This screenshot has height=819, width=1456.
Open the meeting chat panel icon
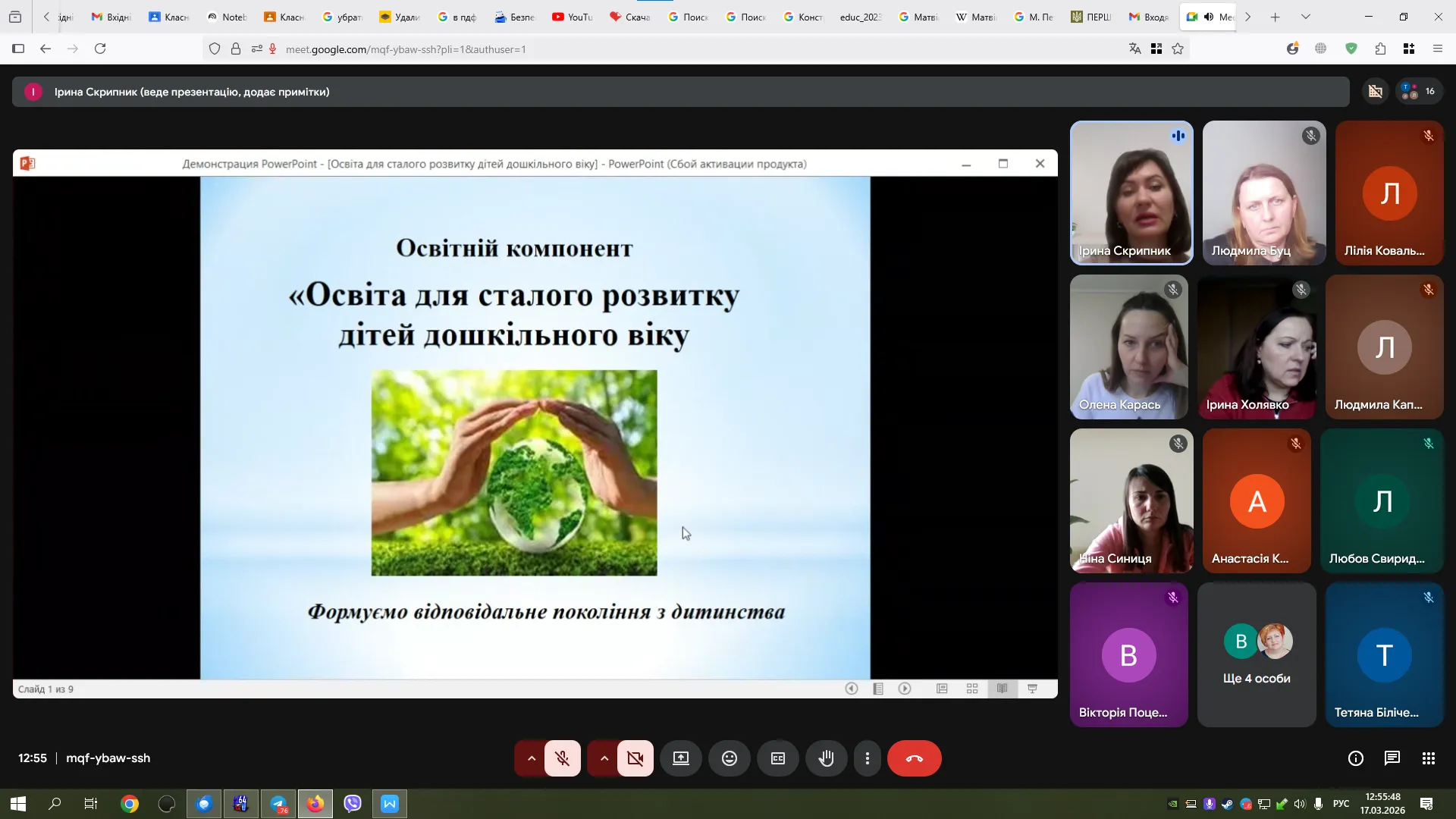1392,758
